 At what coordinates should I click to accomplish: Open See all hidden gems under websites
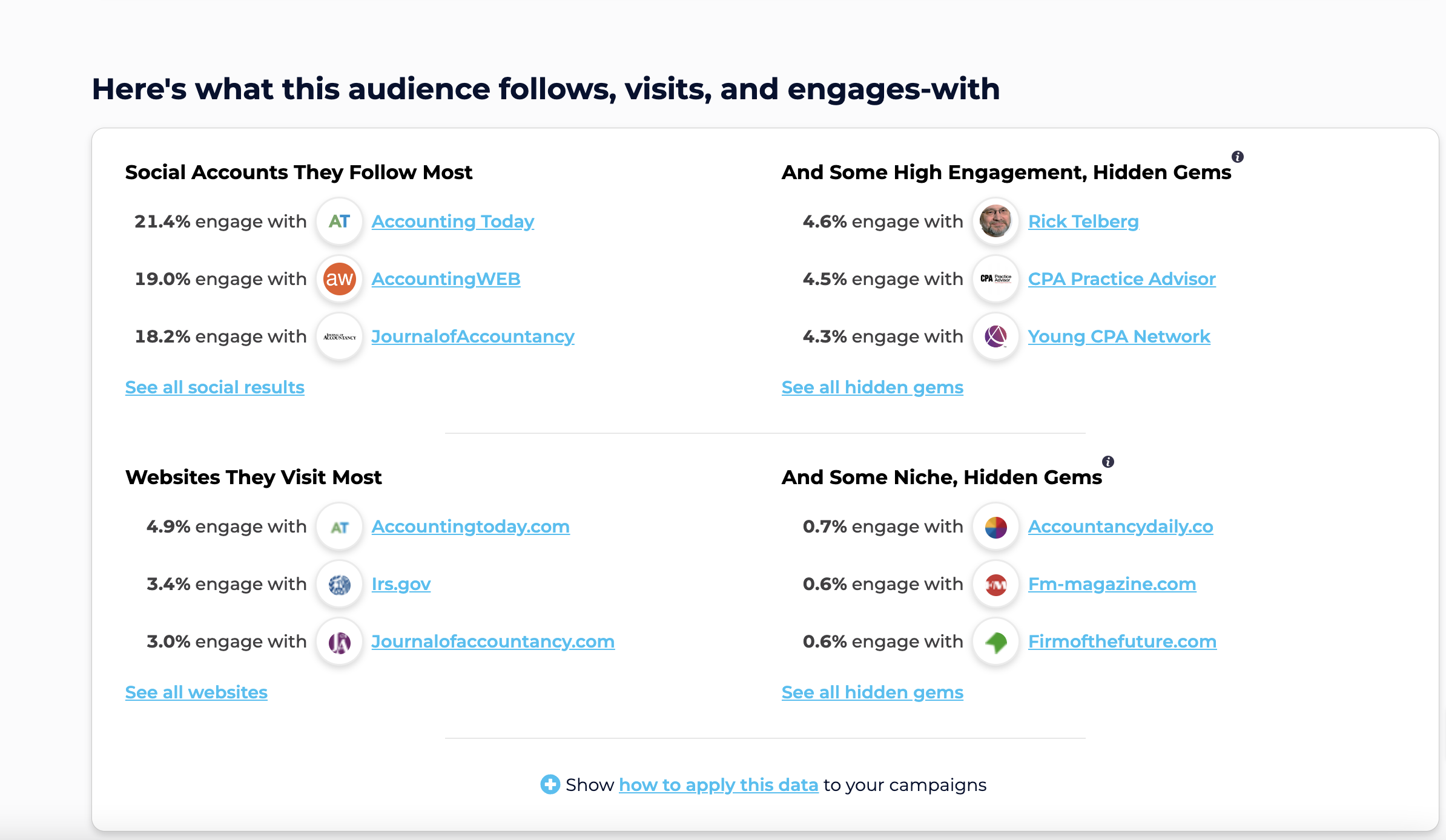click(x=872, y=692)
